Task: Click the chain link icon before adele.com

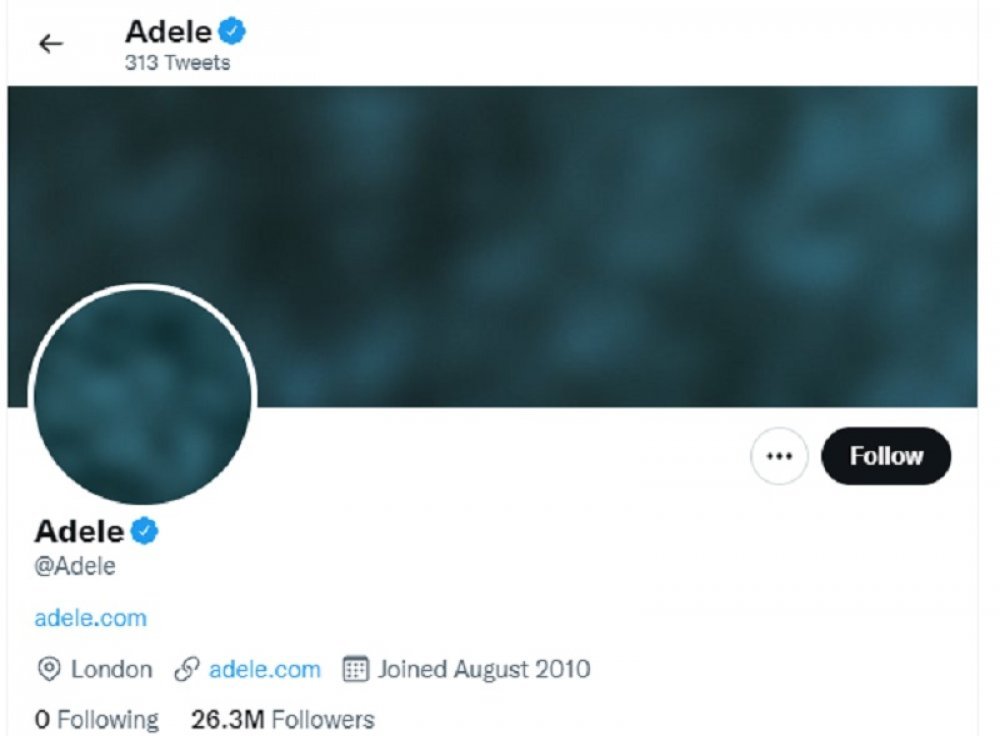Action: click(x=187, y=669)
